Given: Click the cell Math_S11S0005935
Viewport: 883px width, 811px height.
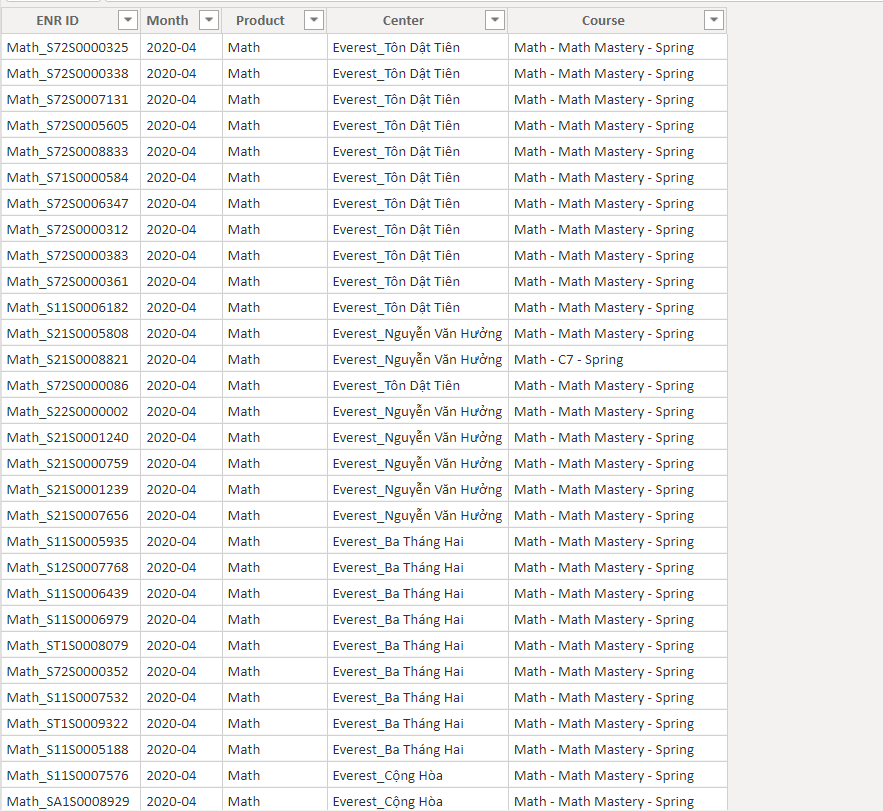Looking at the screenshot, I should (x=71, y=541).
